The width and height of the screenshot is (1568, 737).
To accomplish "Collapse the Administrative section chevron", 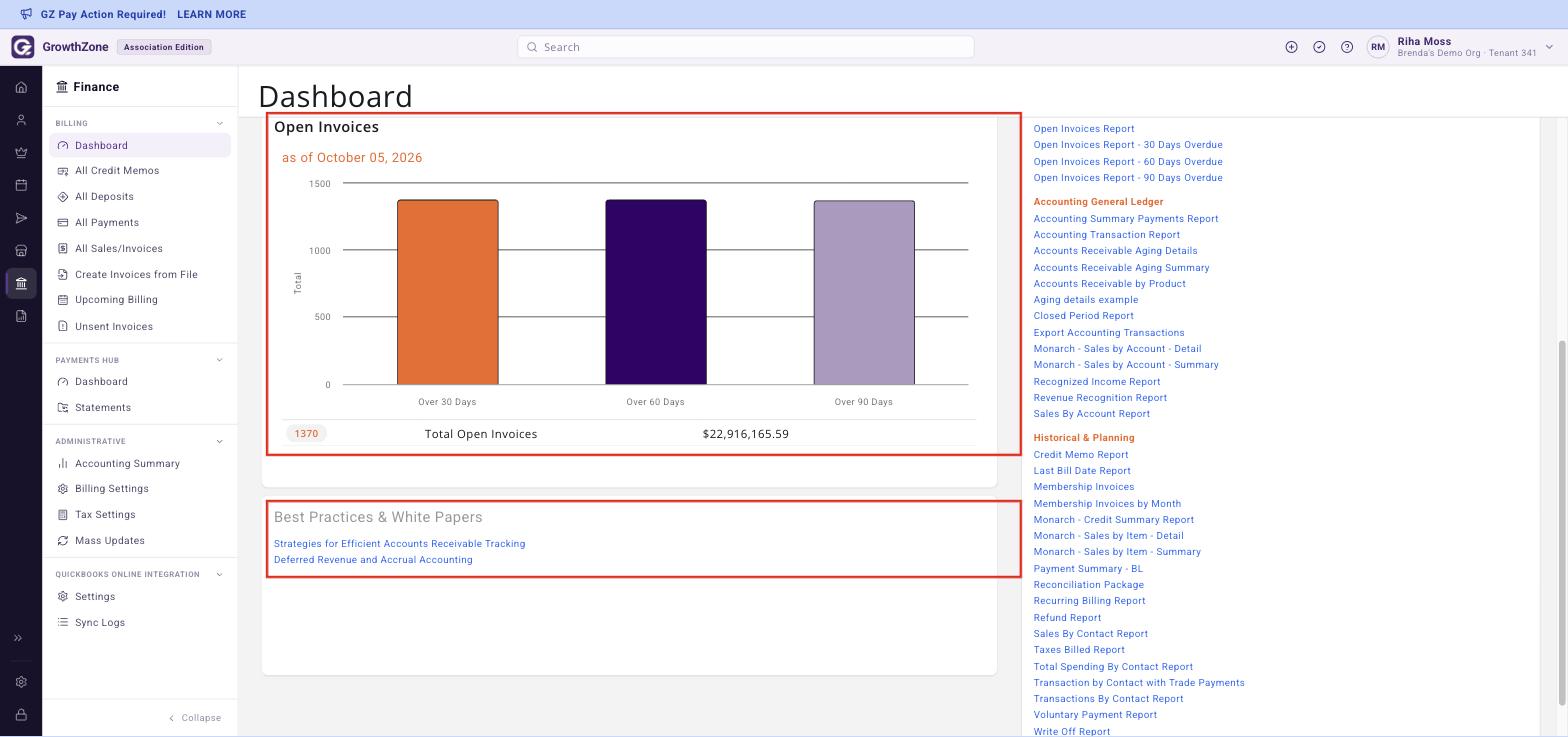I will click(x=220, y=441).
